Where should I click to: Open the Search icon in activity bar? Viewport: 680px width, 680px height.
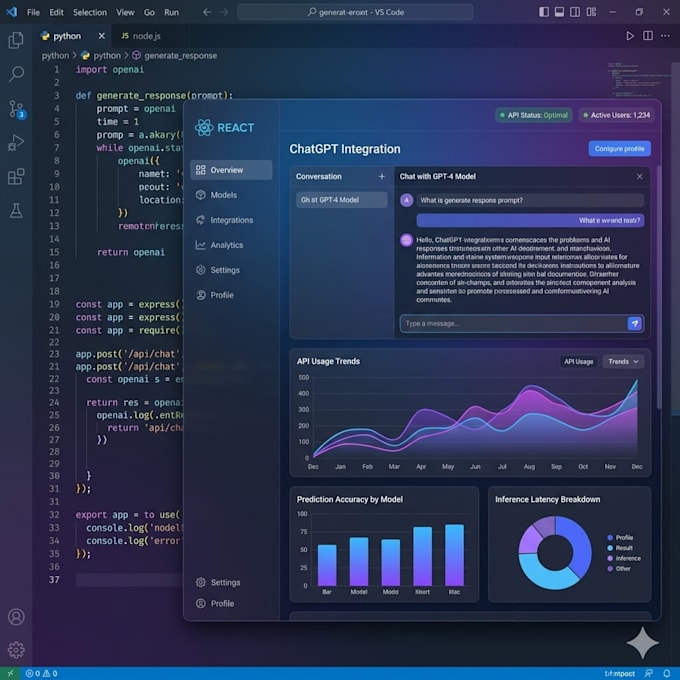click(16, 74)
